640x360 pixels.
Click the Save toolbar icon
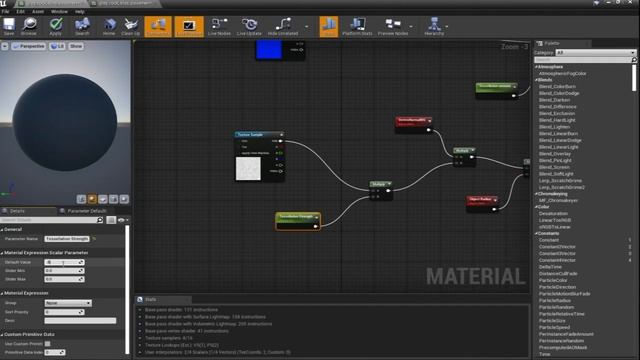9,26
